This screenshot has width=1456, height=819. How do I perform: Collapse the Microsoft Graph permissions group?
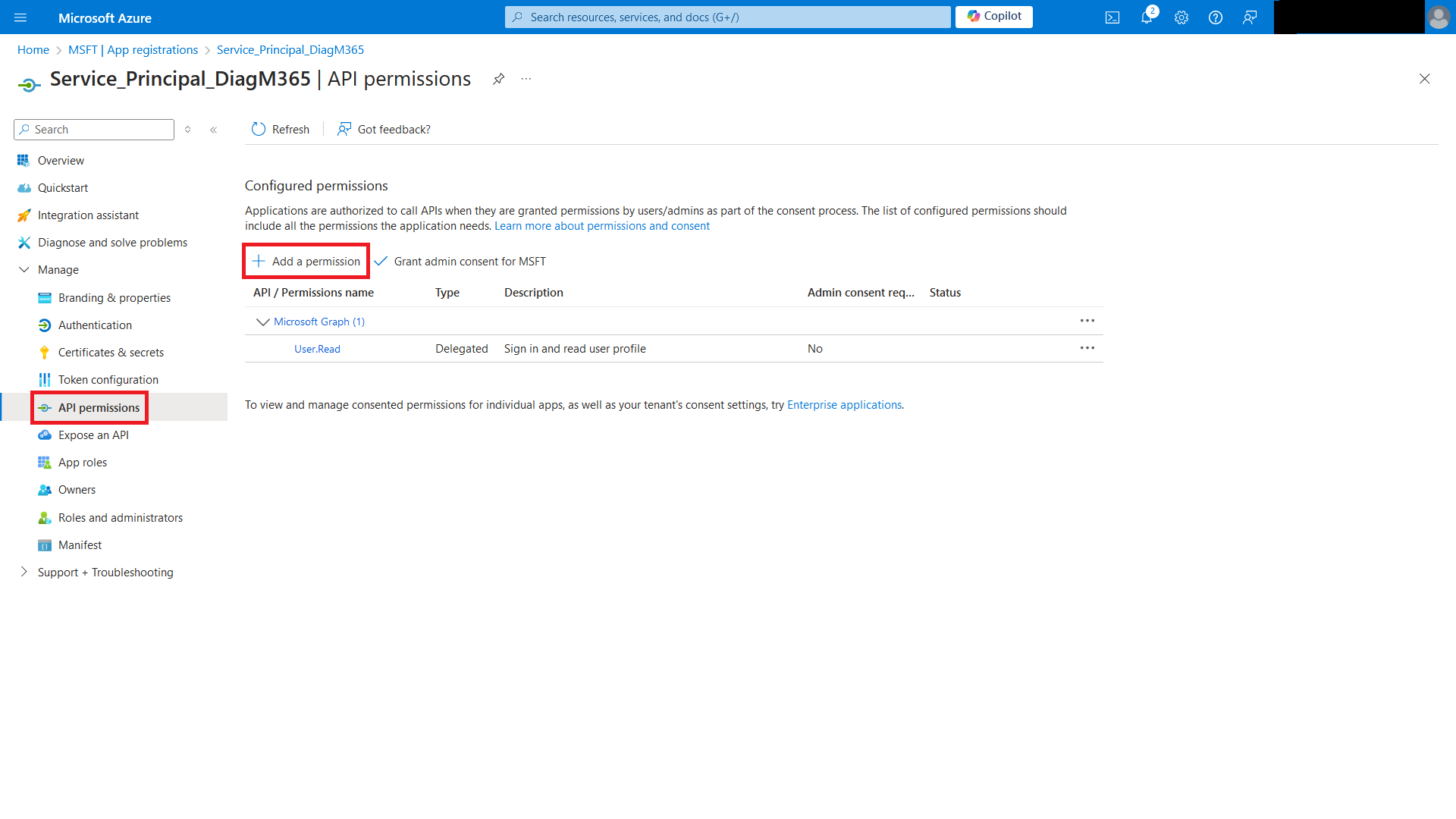(262, 322)
